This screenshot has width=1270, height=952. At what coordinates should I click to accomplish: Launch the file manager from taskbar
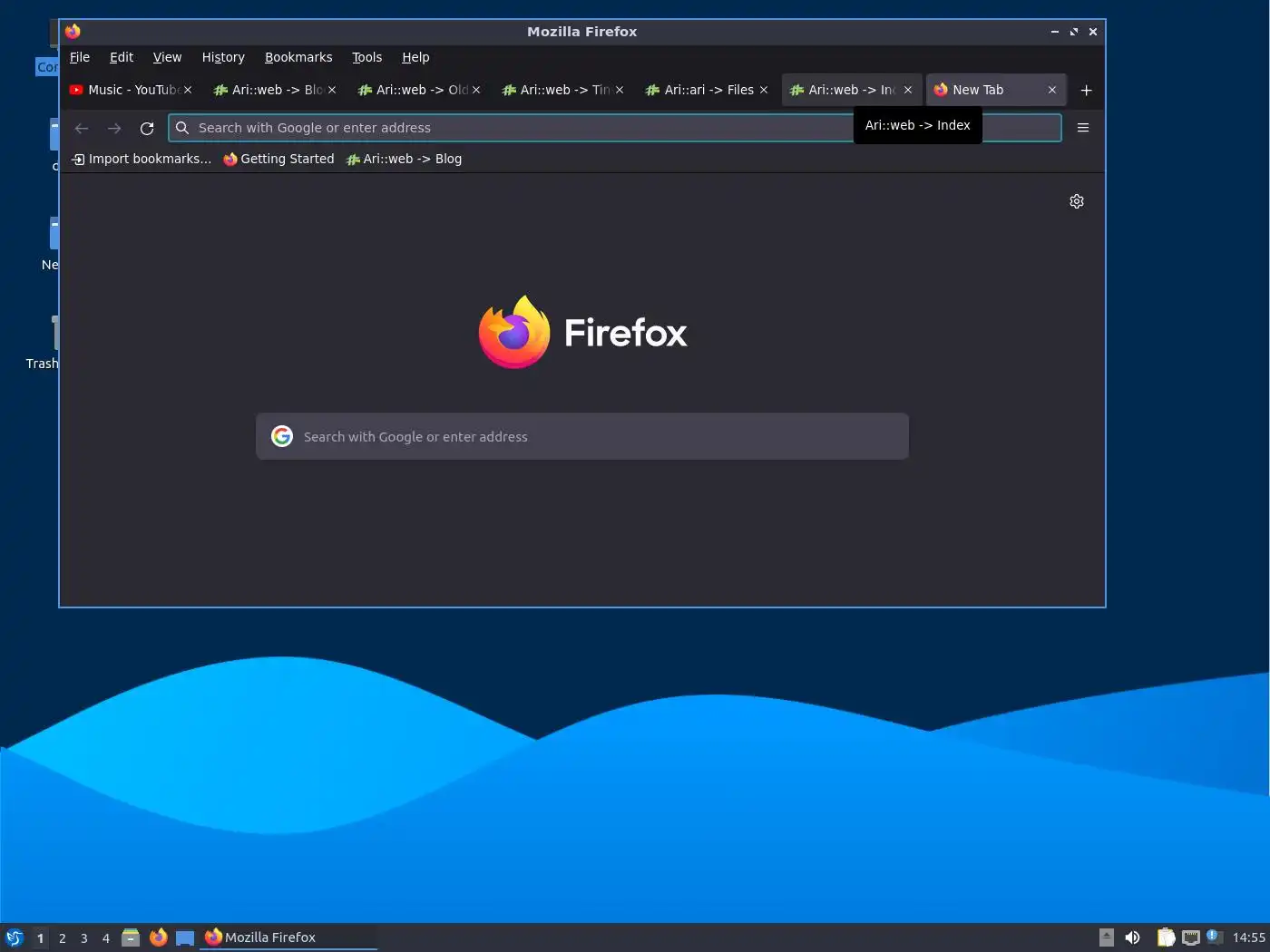(x=131, y=937)
